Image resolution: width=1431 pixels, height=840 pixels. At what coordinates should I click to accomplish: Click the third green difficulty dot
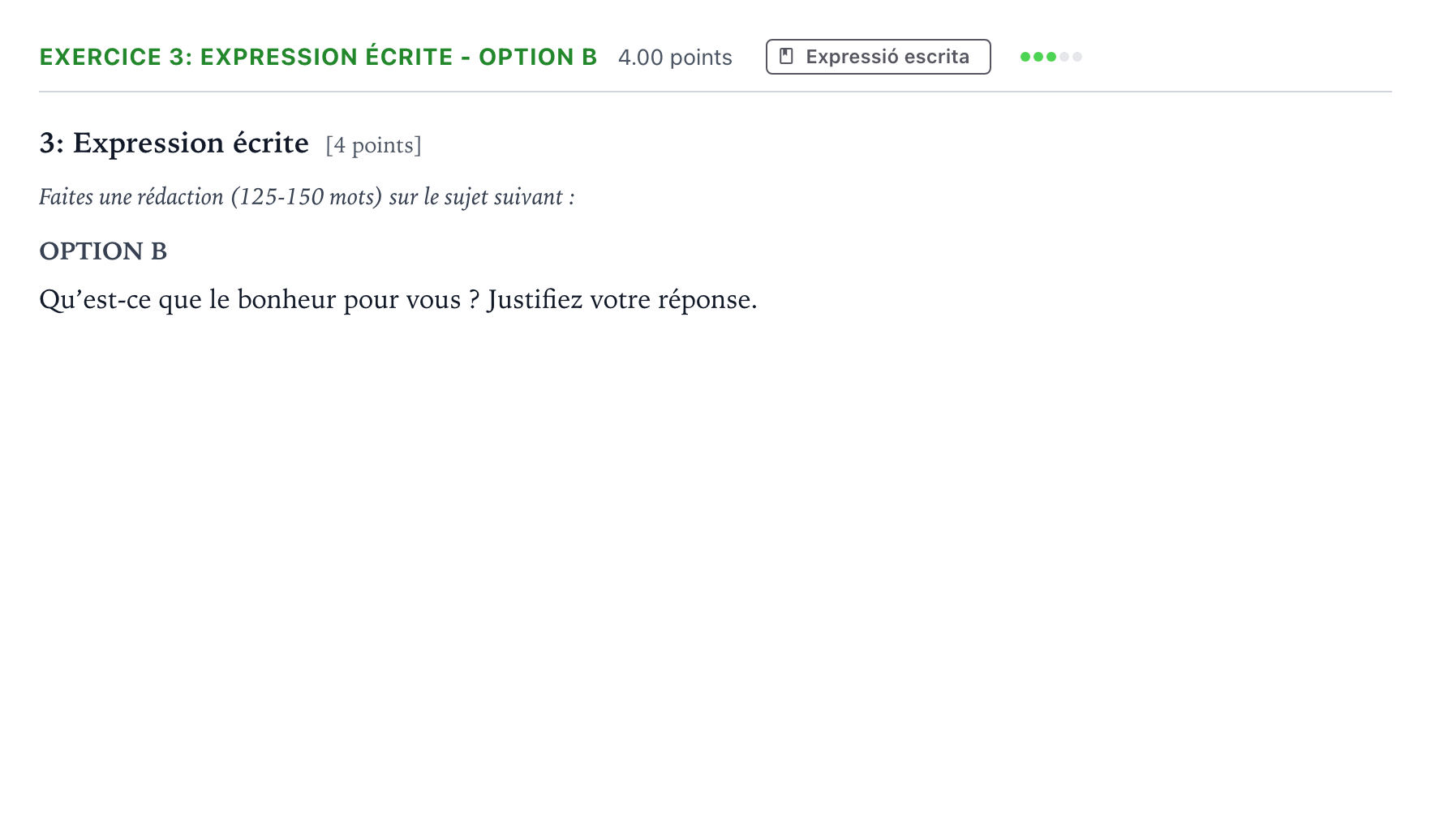(x=1051, y=57)
